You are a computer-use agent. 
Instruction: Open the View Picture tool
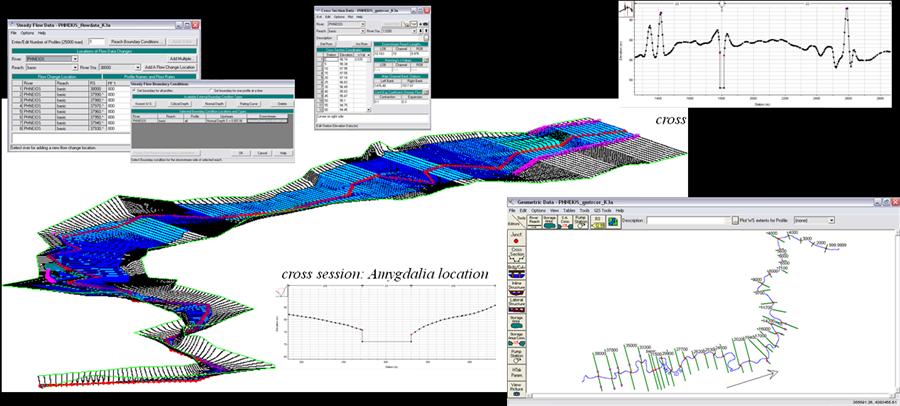[516, 389]
